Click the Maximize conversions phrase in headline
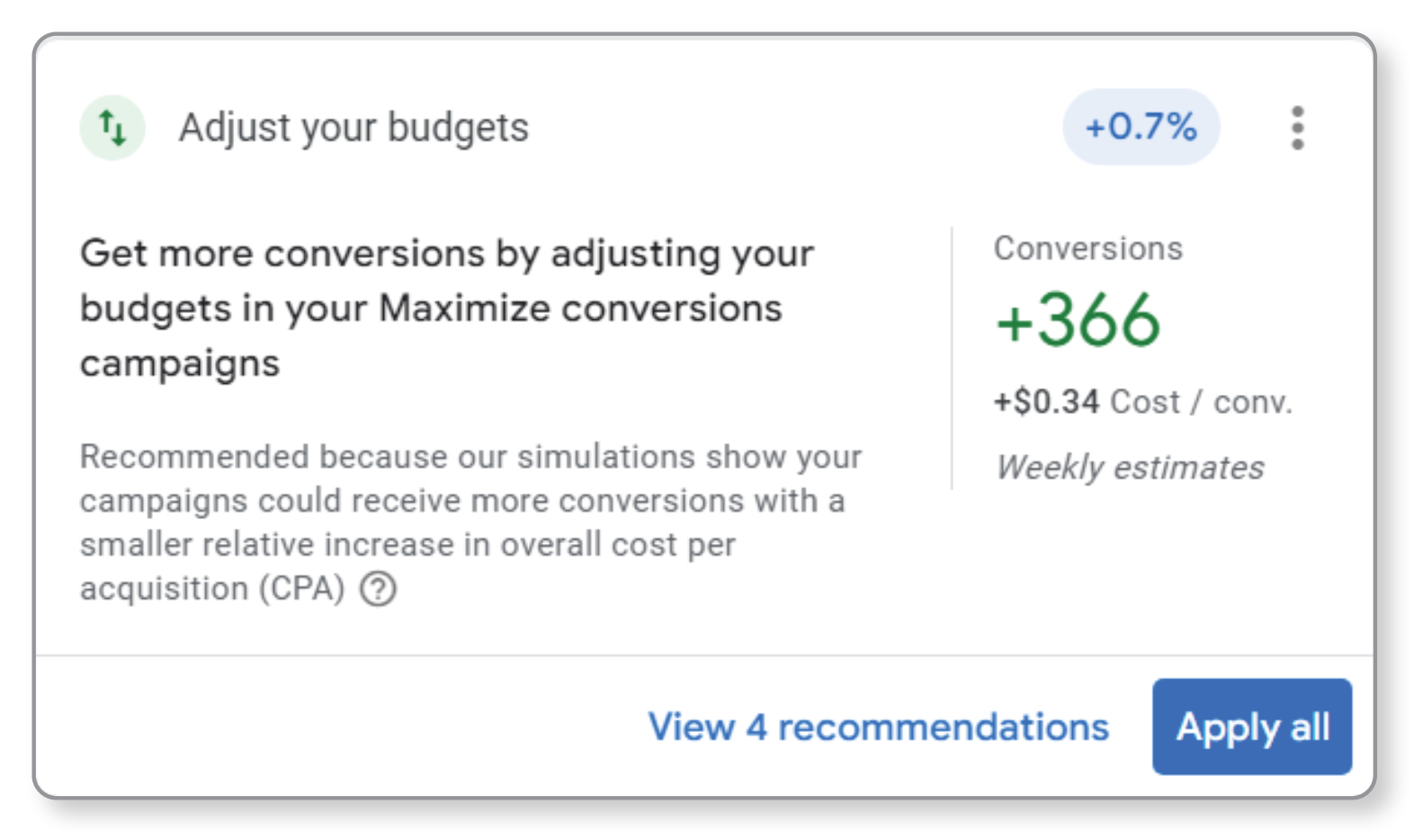This screenshot has height=840, width=1423. pos(580,308)
